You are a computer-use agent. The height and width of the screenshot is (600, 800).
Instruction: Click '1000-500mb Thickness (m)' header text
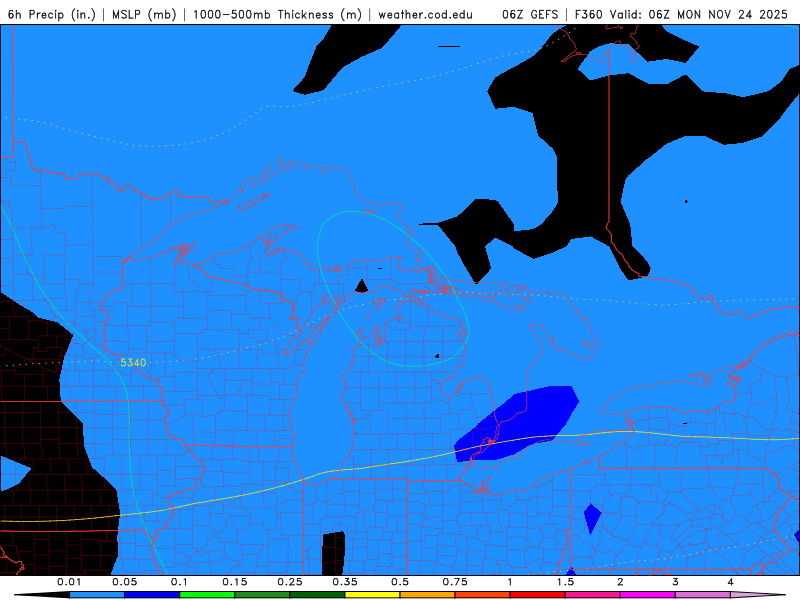click(x=277, y=14)
